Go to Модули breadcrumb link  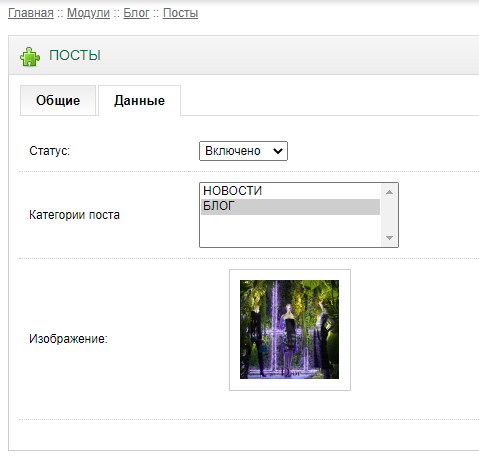coord(88,13)
